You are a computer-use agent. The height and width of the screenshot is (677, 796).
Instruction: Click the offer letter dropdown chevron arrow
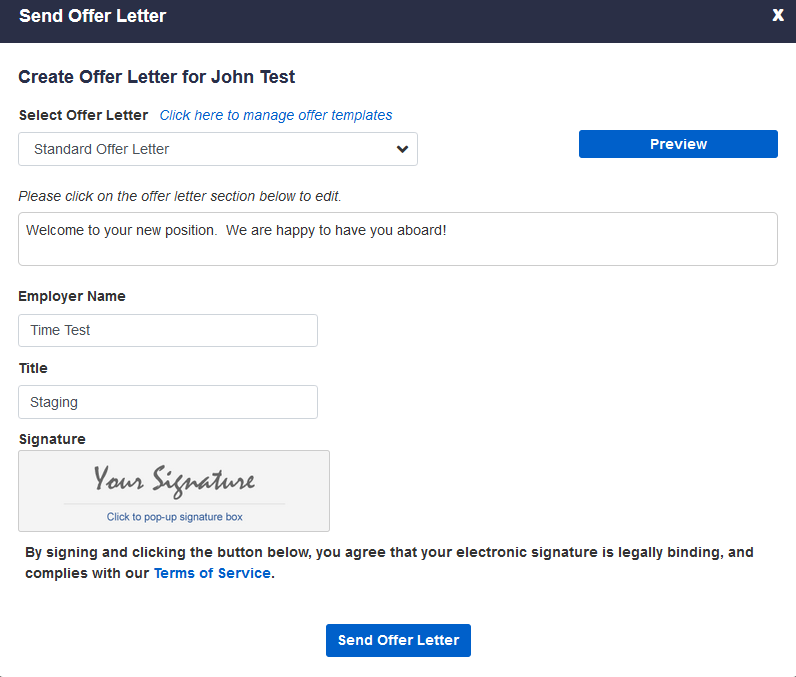click(x=402, y=149)
